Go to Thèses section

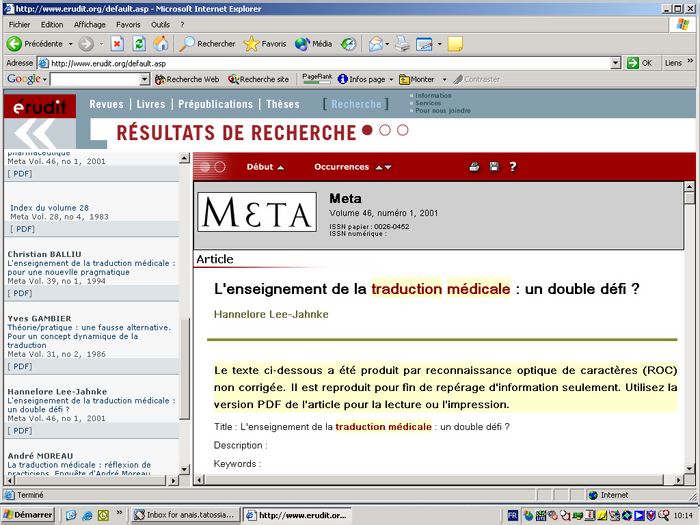(283, 104)
